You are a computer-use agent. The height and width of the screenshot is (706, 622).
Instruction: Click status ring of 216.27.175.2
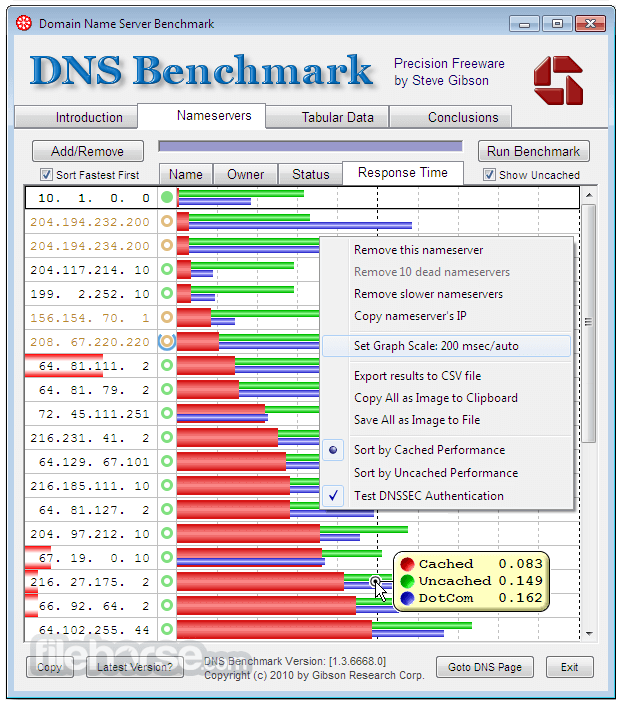tap(167, 582)
